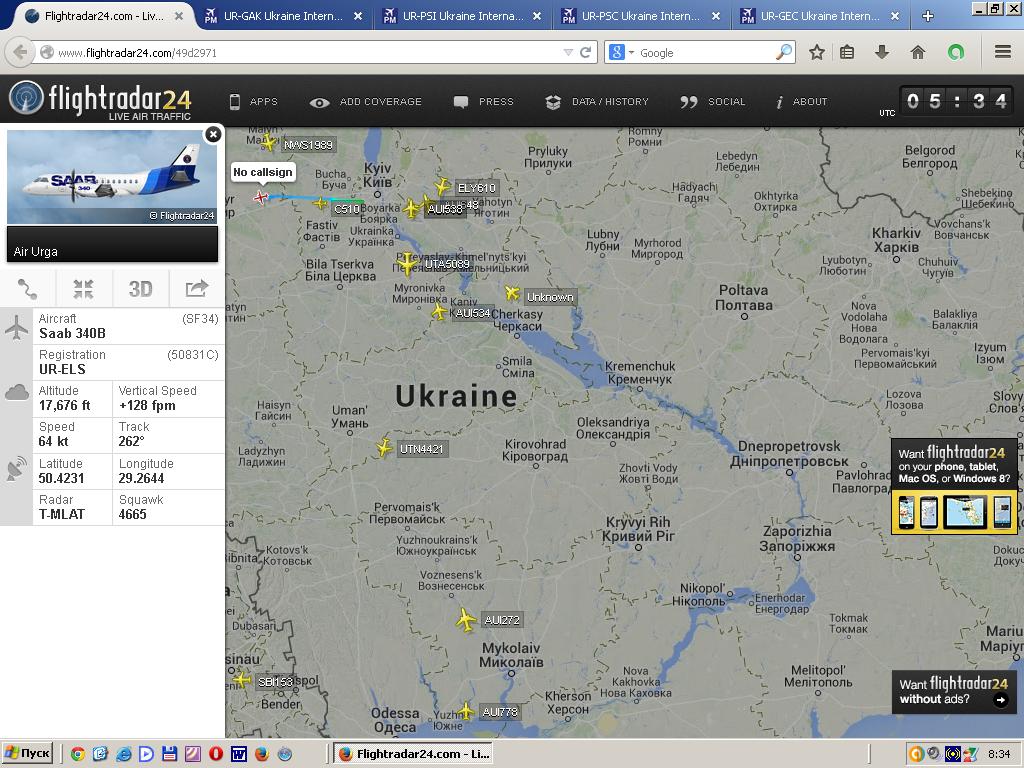Select the AUI272 plane icon on the map
Image resolution: width=1024 pixels, height=768 pixels.
(x=466, y=620)
